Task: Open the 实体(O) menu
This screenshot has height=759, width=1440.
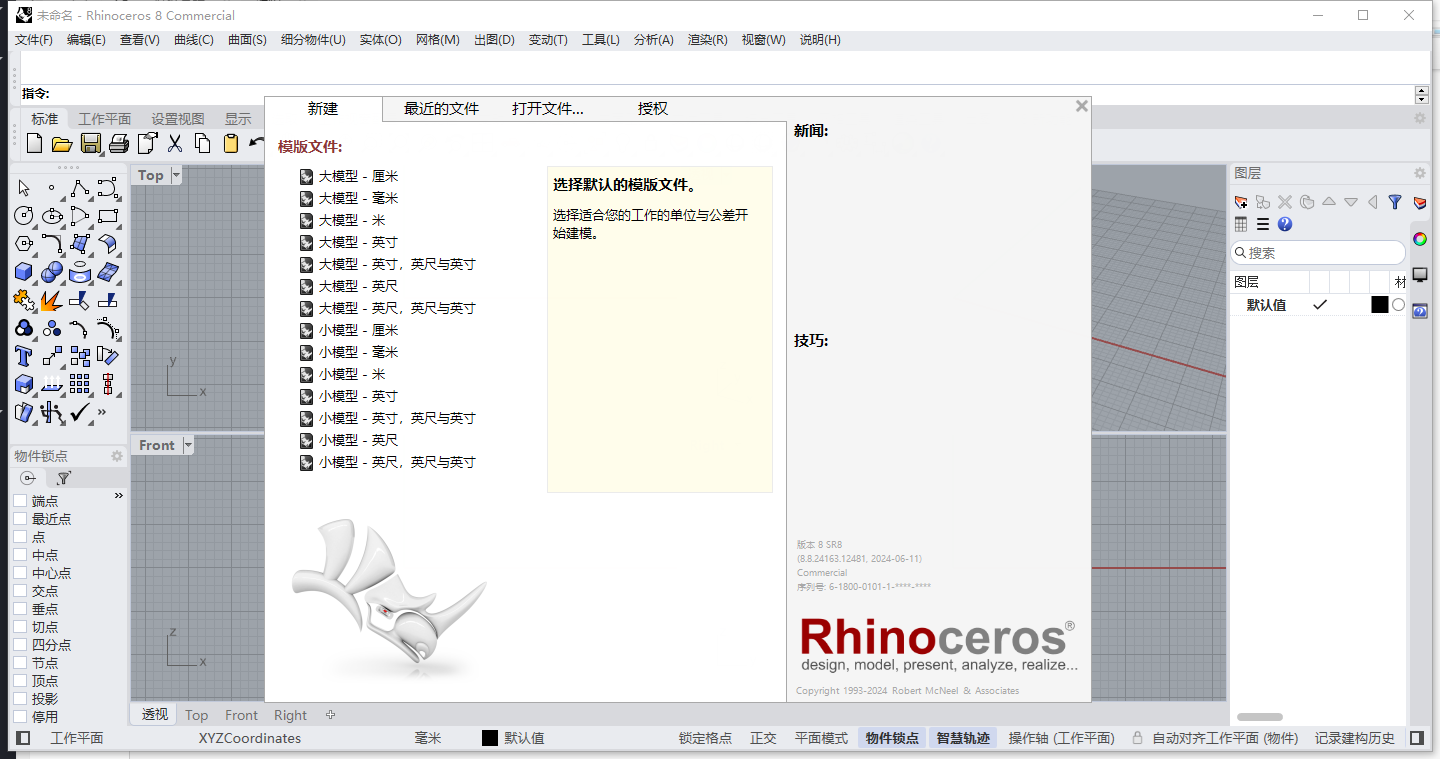Action: (380, 40)
